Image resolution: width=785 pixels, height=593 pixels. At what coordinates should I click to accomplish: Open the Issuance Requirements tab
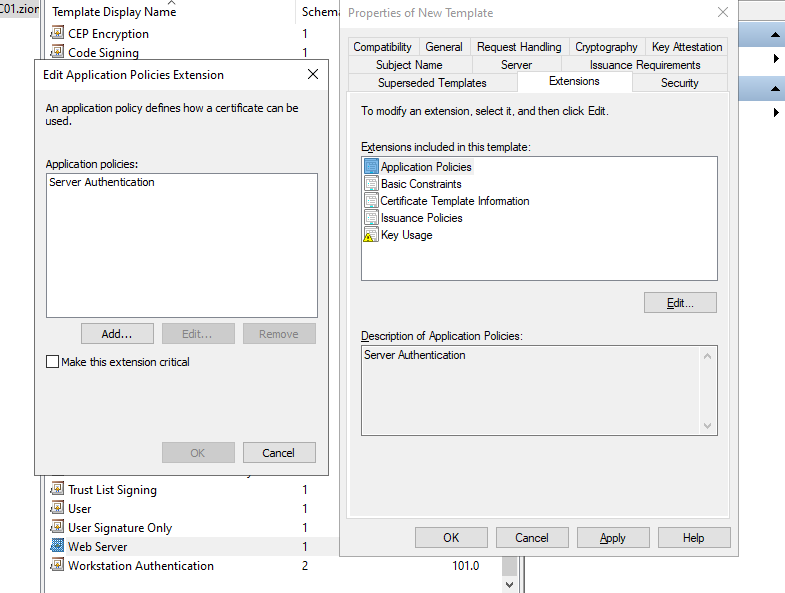point(645,65)
